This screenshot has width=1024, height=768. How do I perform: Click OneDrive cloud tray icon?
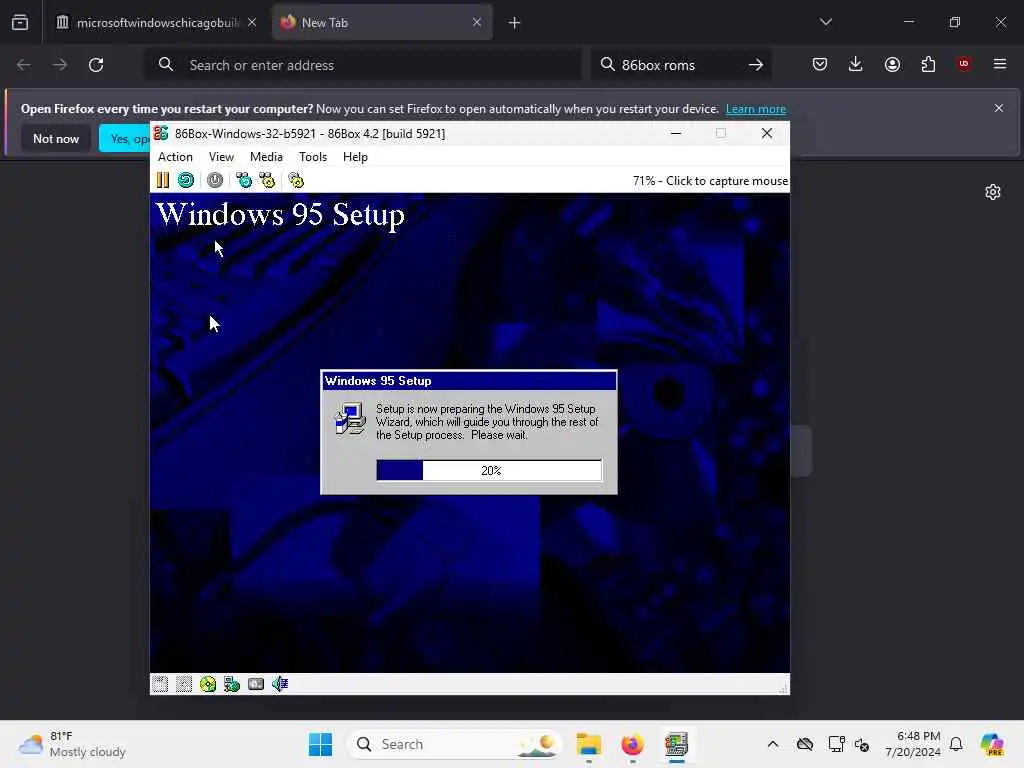[x=805, y=744]
